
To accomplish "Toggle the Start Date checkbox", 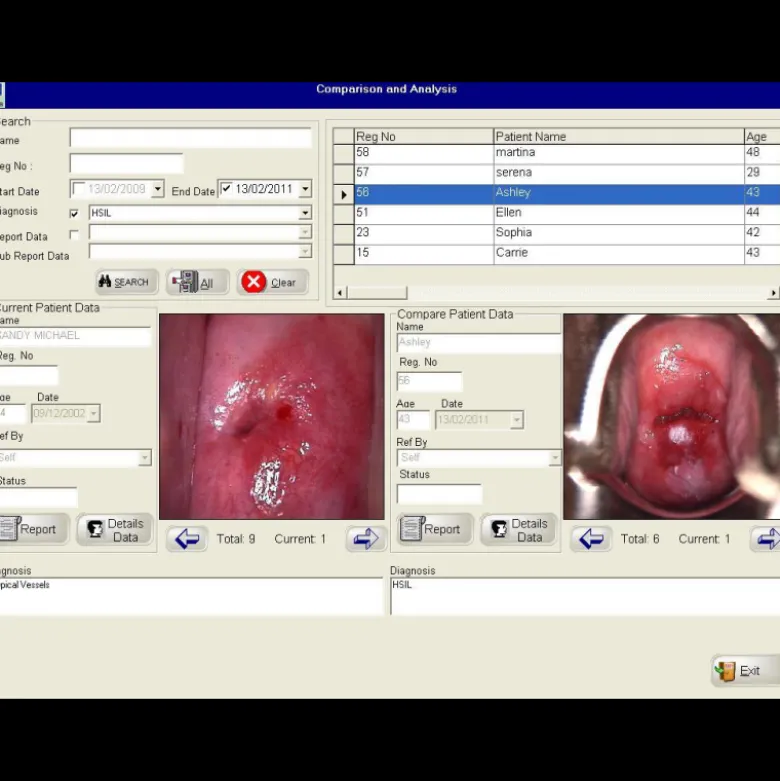I will click(x=79, y=189).
